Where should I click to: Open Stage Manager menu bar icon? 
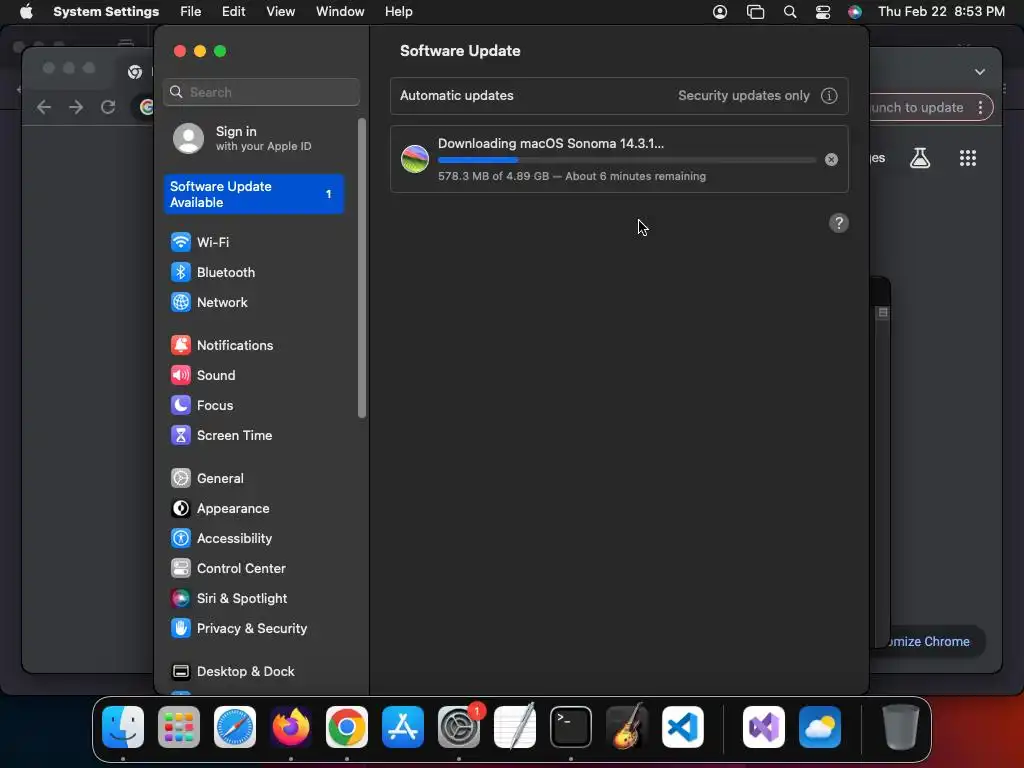[755, 12]
